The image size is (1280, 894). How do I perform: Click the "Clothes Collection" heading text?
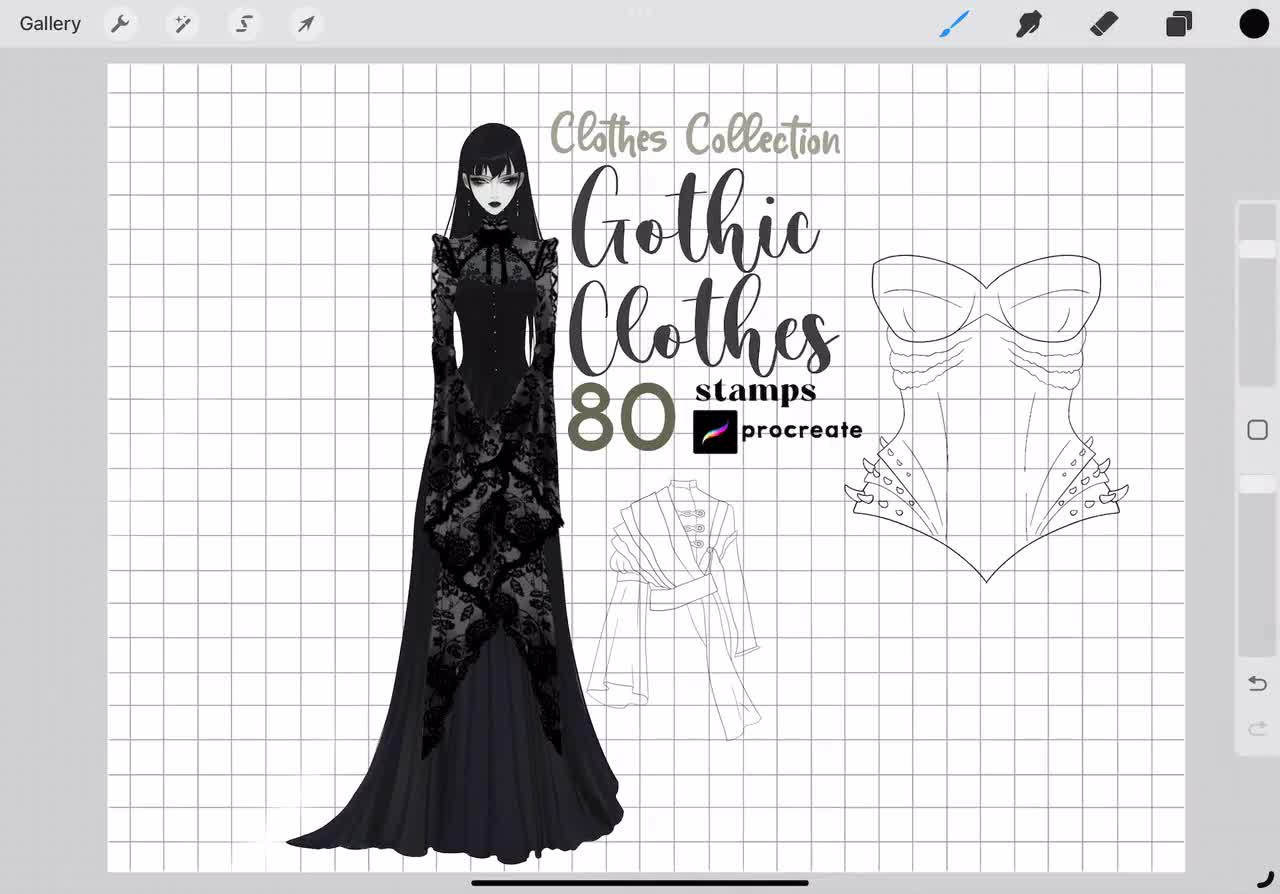pos(696,135)
